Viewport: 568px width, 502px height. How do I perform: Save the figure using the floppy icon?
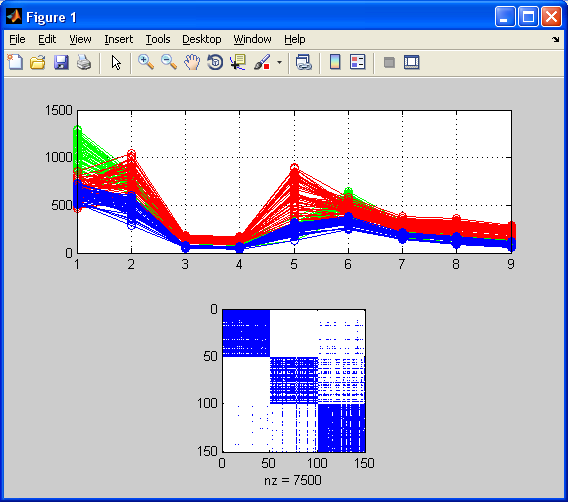click(x=61, y=62)
